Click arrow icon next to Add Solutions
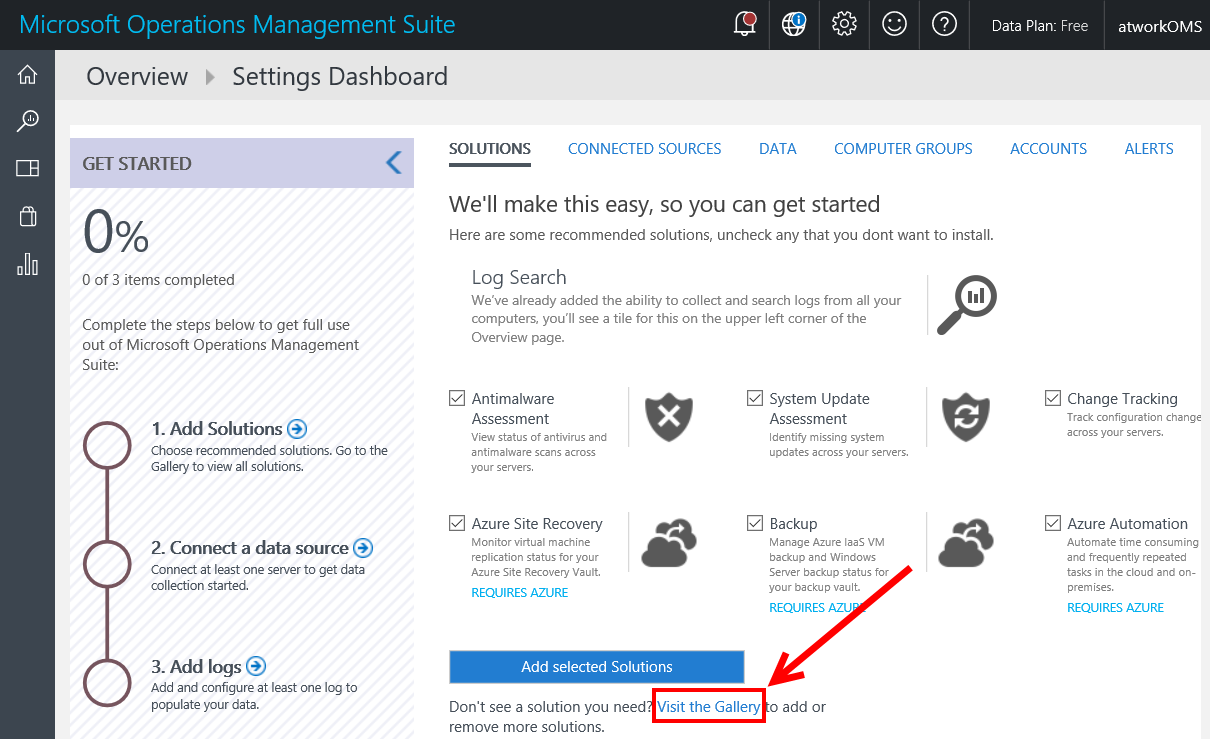The height and width of the screenshot is (739, 1210). 297,429
